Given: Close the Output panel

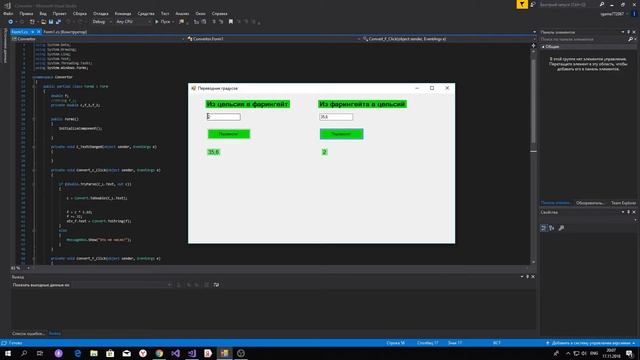Looking at the screenshot, I should (533, 277).
